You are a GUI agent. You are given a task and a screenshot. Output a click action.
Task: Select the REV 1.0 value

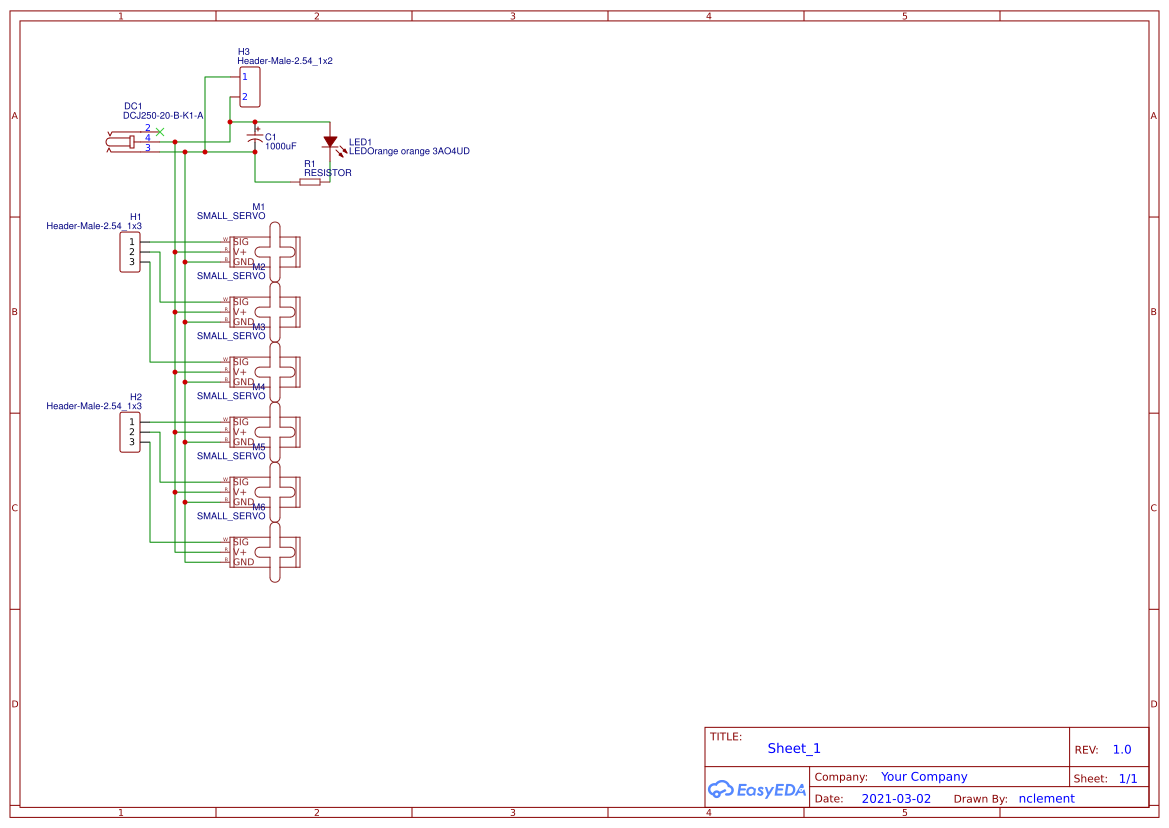click(1121, 749)
